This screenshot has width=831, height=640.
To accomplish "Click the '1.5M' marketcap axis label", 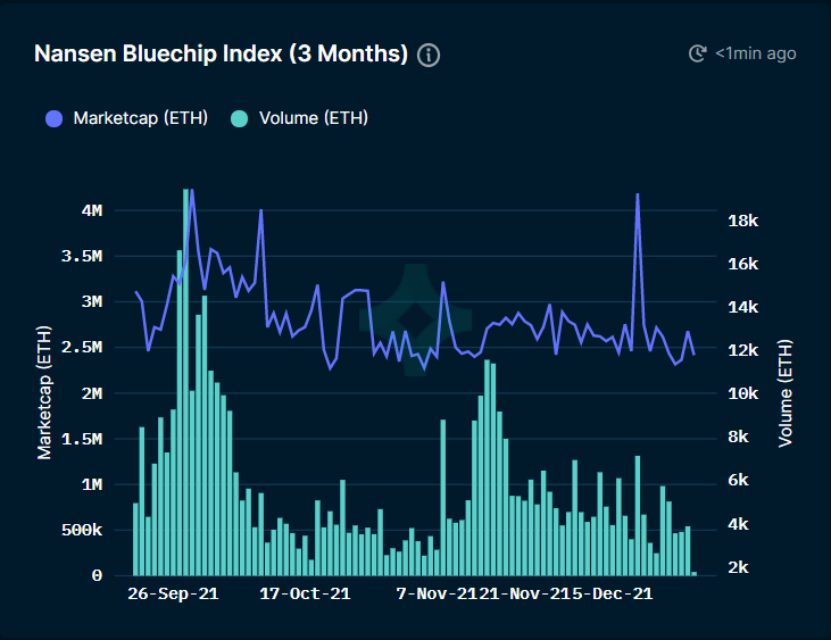I will [x=82, y=439].
